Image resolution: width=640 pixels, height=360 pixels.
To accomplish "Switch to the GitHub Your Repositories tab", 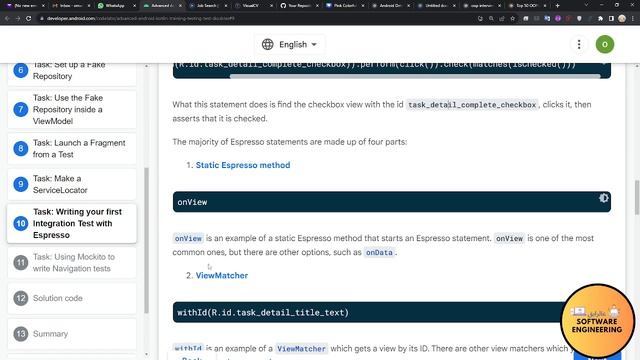I will [298, 6].
